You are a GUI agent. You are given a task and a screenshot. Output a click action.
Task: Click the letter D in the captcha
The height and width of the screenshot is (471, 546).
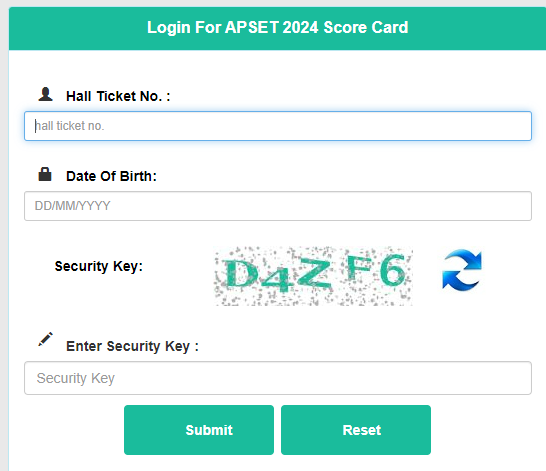click(241, 274)
